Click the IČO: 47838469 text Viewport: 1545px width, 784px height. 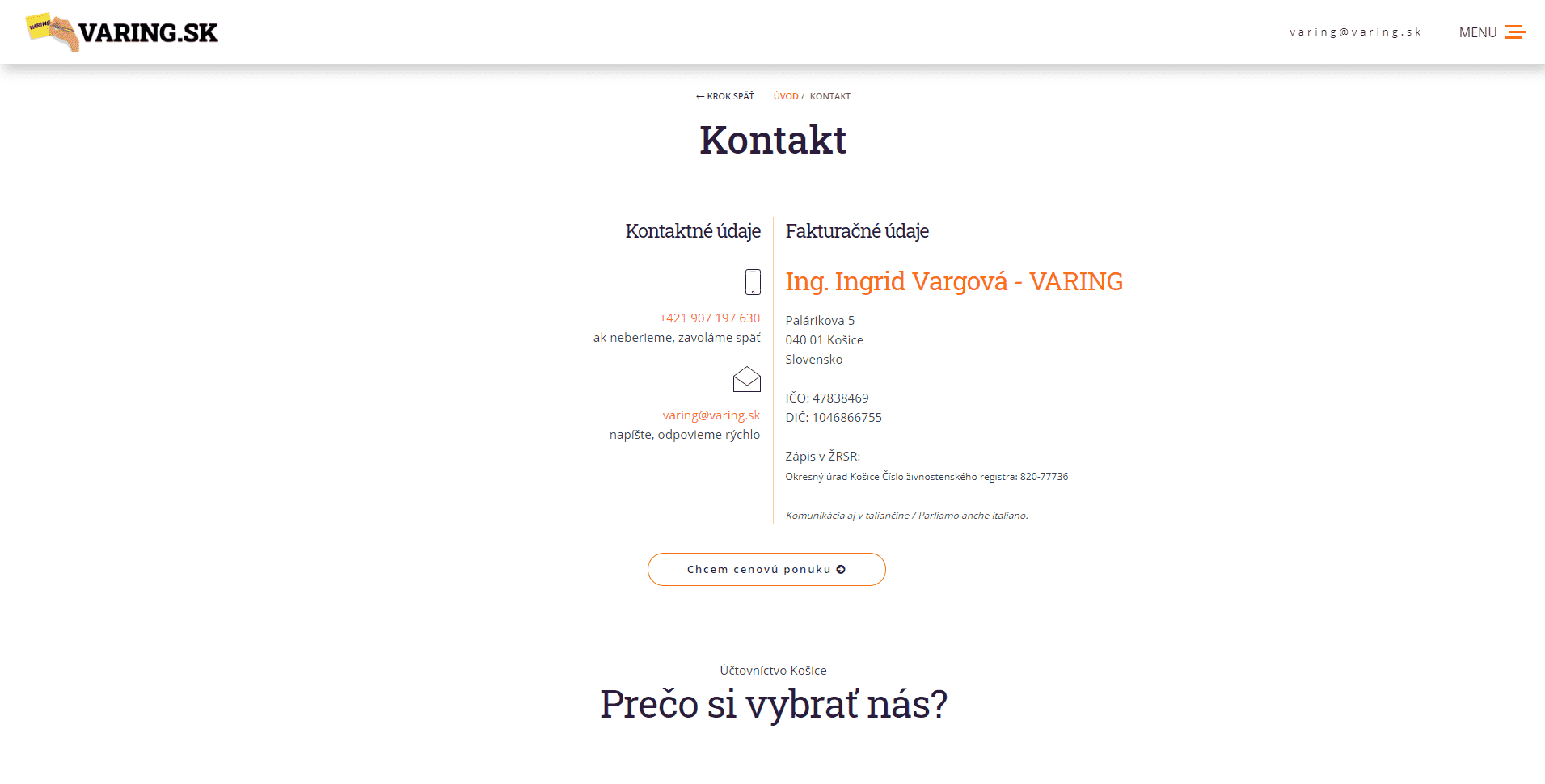(x=826, y=398)
